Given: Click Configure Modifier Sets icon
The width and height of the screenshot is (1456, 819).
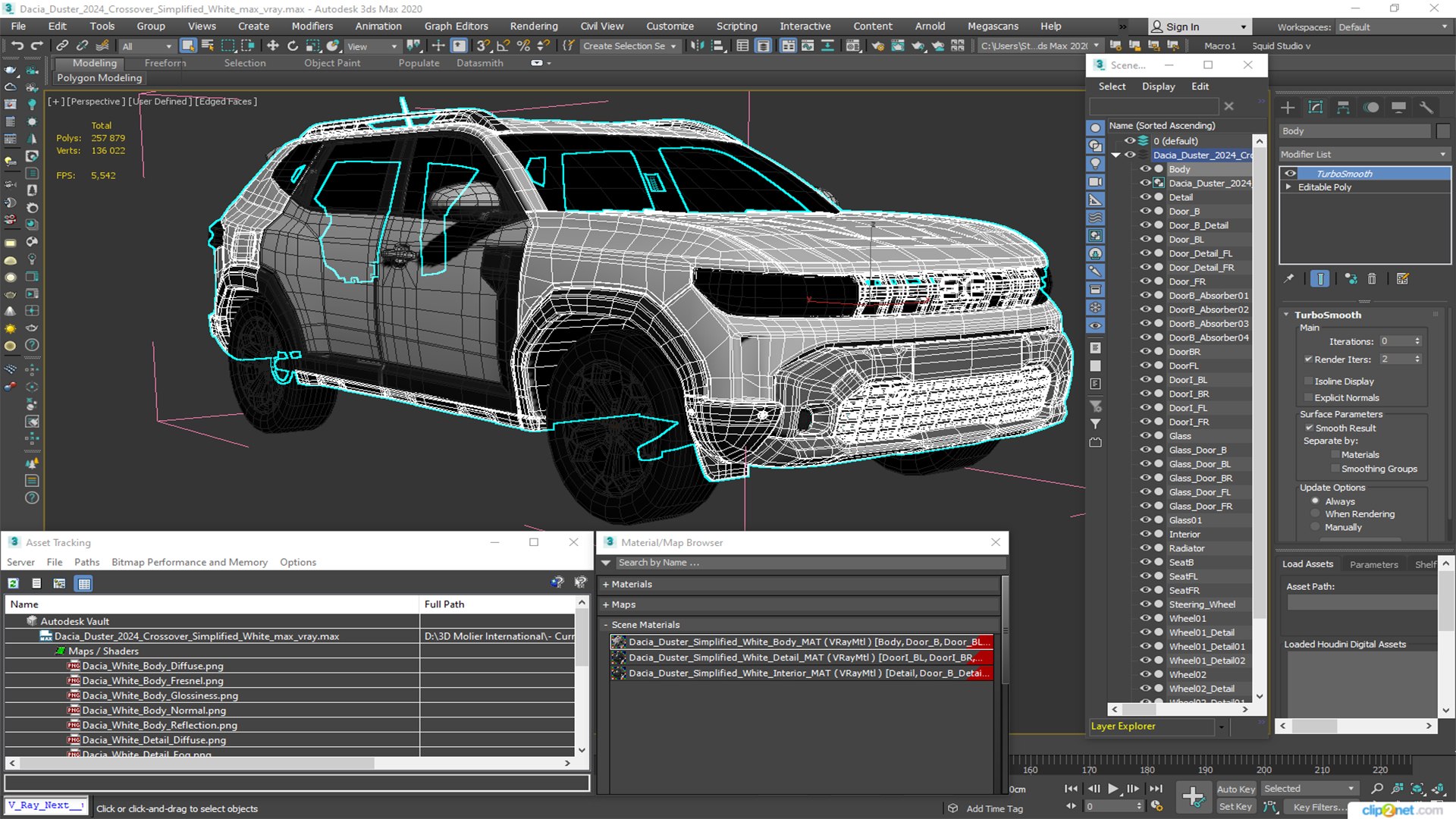Looking at the screenshot, I should 1403,279.
